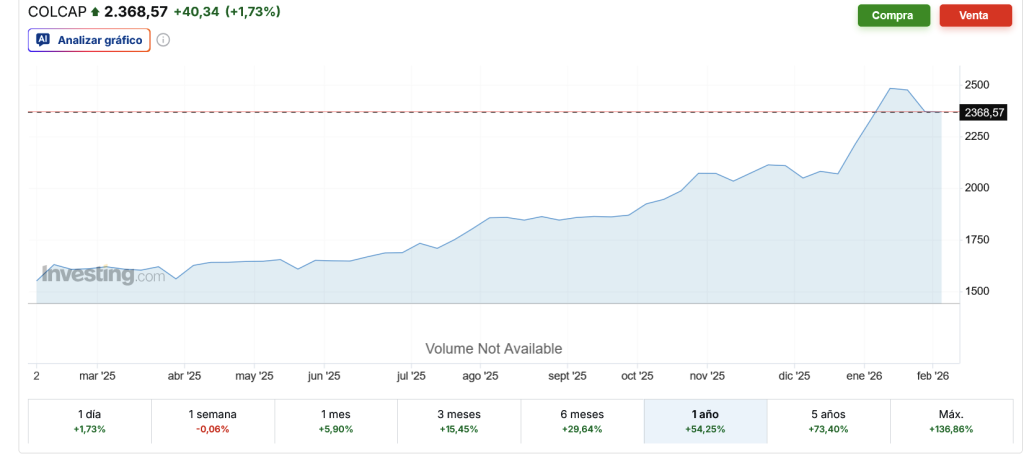Select the 1 semana time range
The width and height of the screenshot is (1024, 454).
pos(213,421)
